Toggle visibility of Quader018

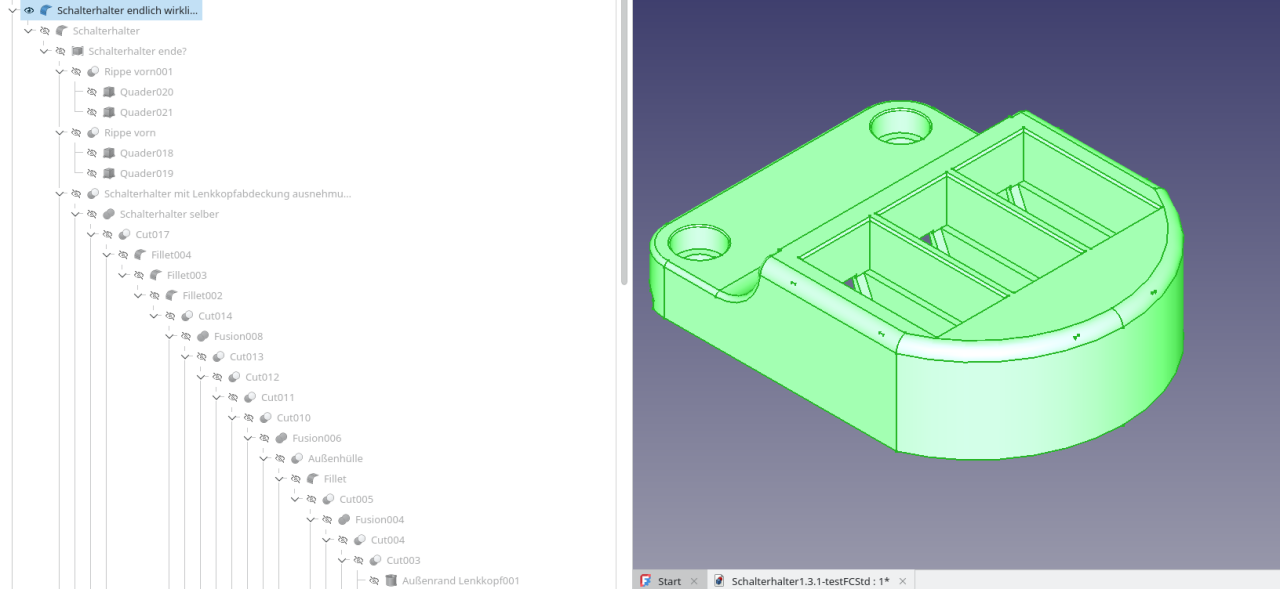[92, 153]
